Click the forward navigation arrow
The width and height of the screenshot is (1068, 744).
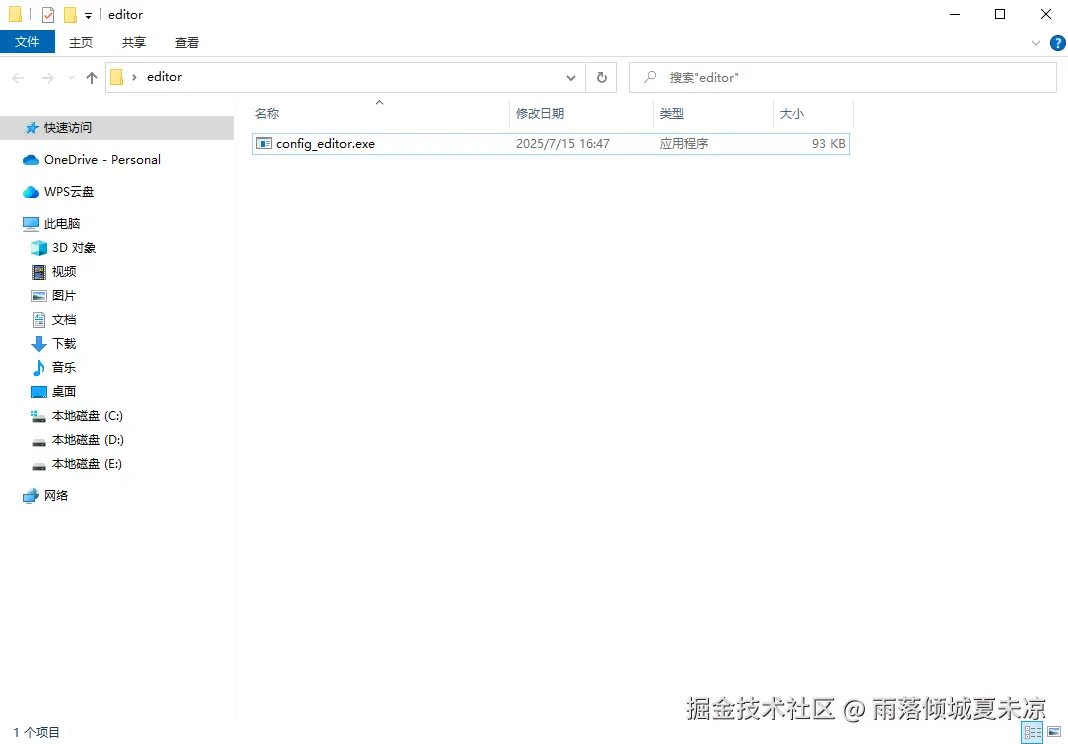(x=48, y=78)
